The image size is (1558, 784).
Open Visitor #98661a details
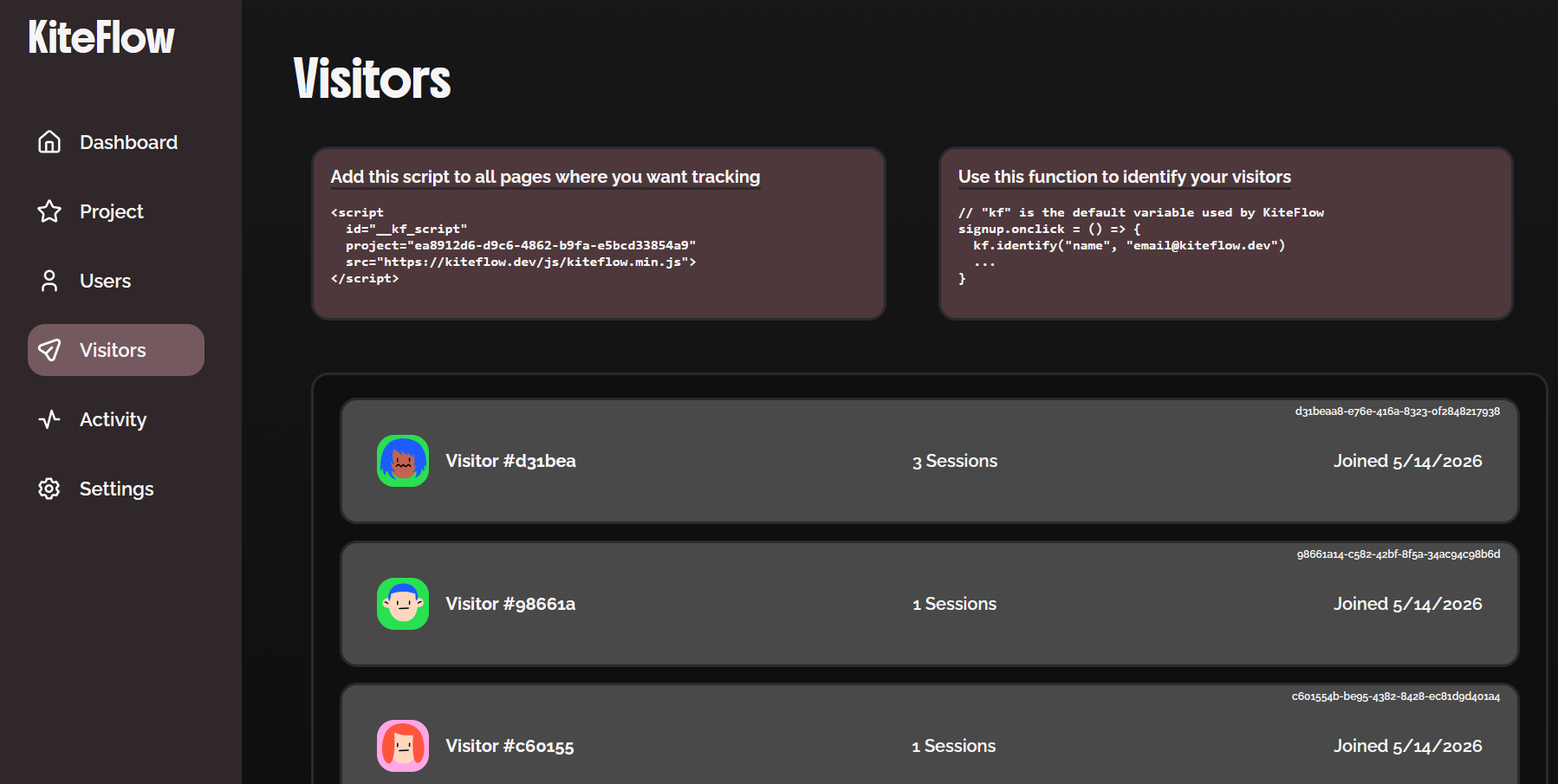[930, 604]
